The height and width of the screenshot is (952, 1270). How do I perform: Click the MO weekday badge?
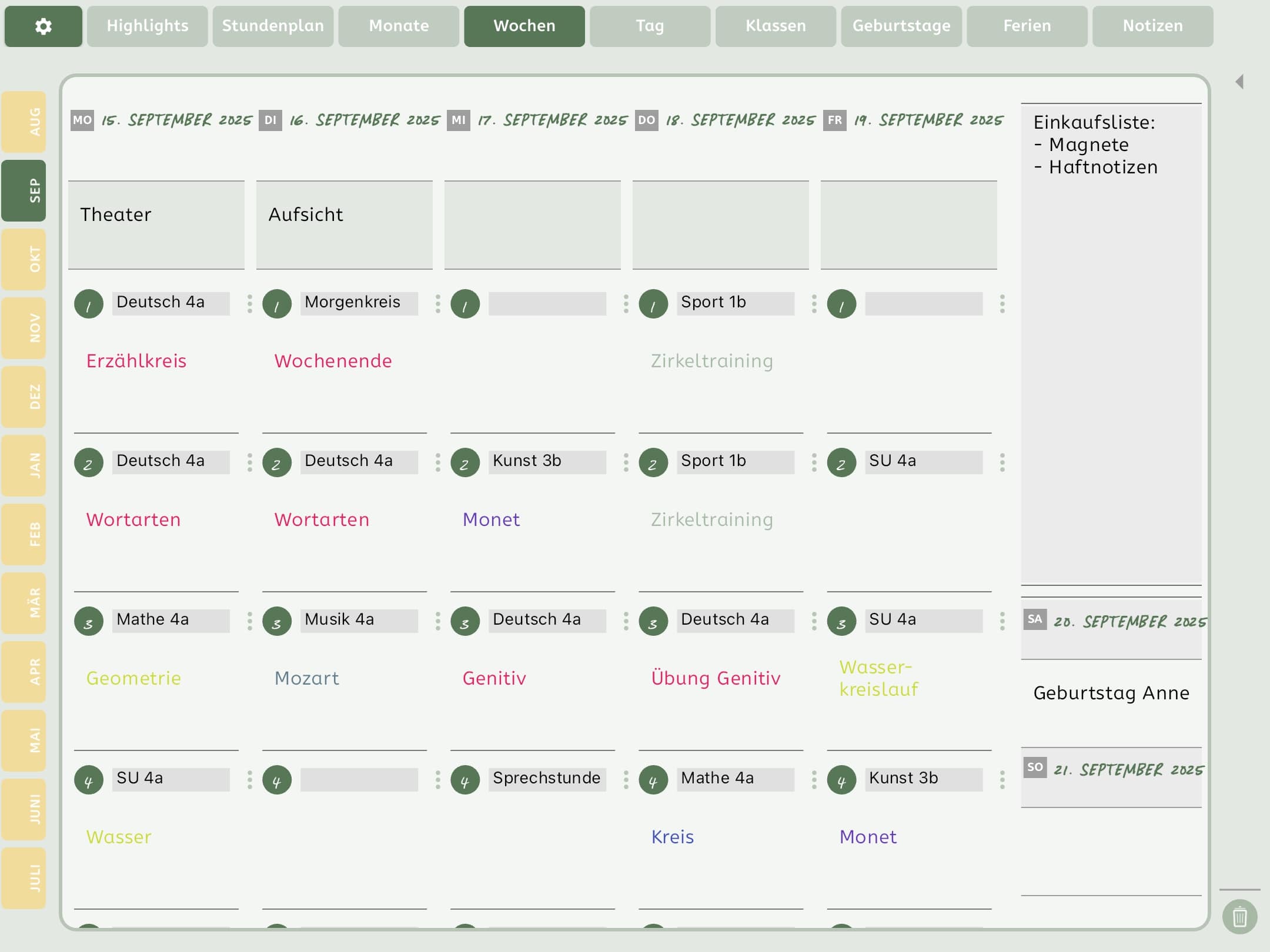[82, 120]
